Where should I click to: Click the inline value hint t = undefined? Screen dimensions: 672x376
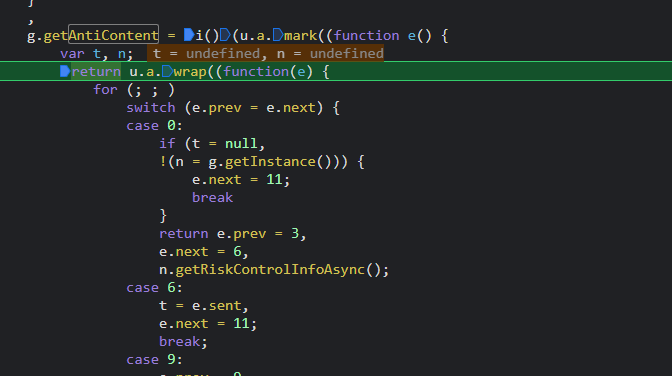[206, 54]
